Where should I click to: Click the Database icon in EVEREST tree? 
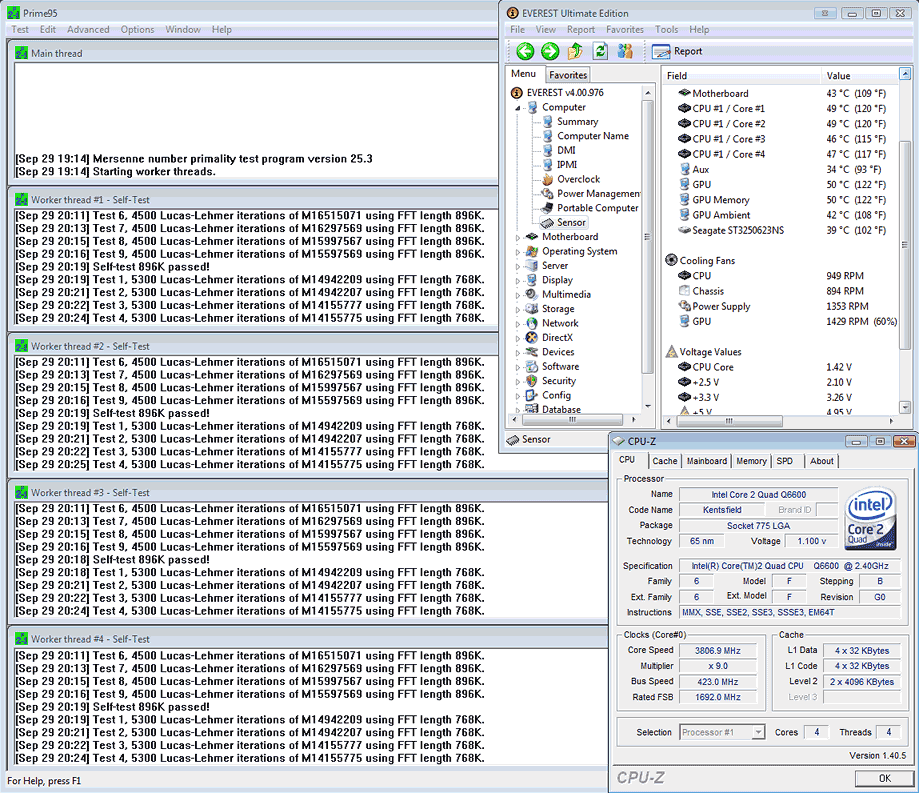click(532, 409)
